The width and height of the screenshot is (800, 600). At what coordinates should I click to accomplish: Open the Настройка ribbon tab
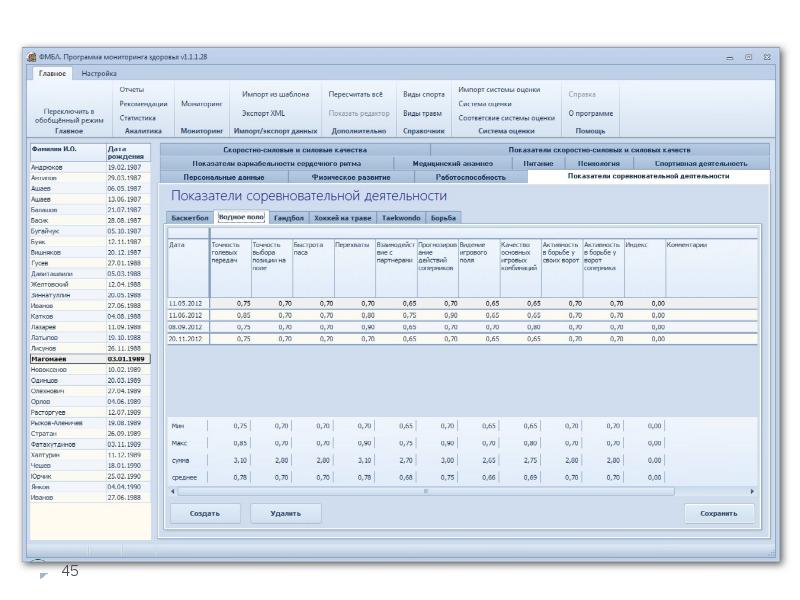(100, 73)
